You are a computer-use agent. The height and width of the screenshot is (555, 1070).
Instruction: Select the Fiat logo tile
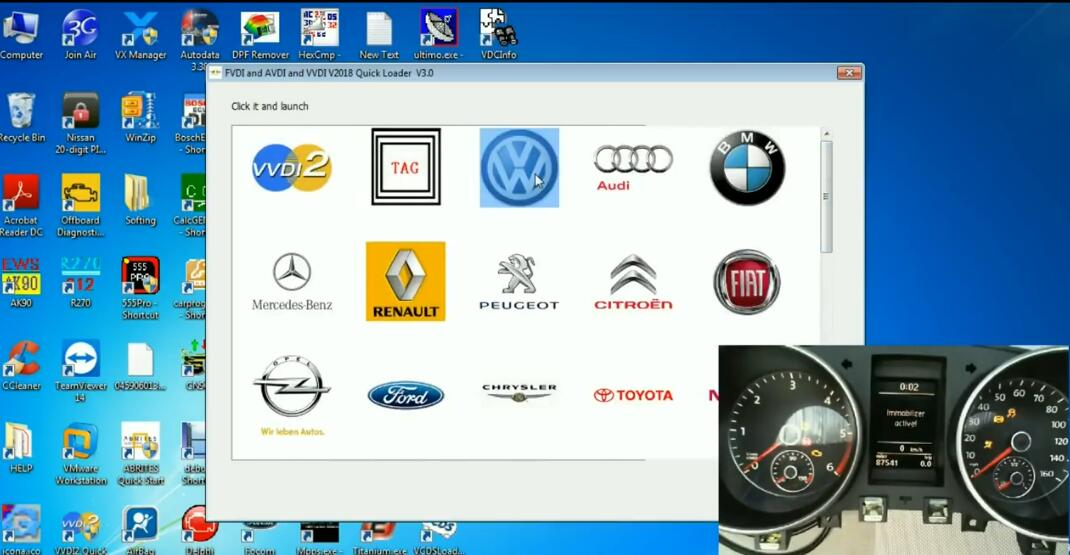tap(747, 281)
